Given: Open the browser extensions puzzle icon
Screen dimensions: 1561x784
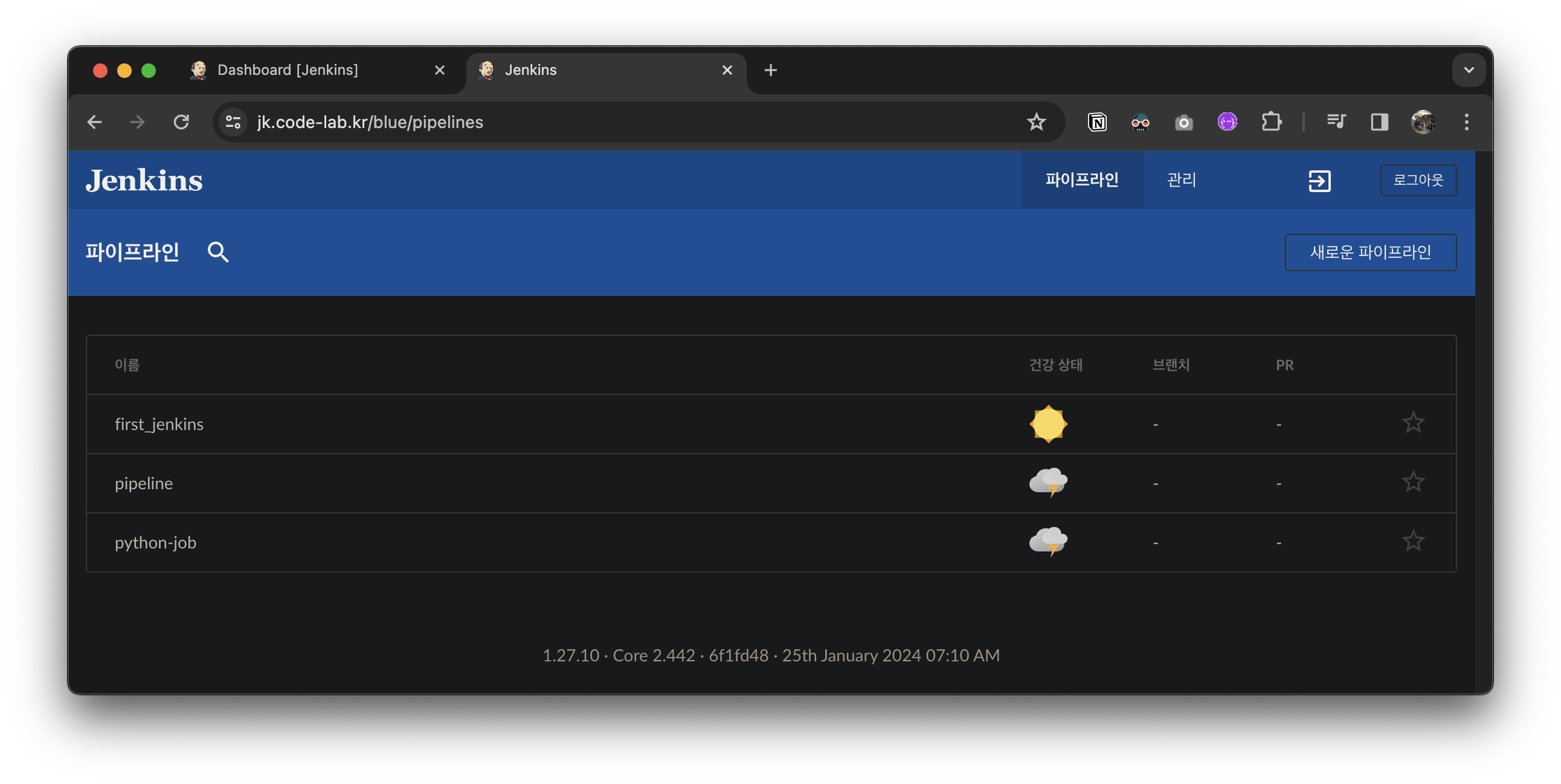Looking at the screenshot, I should (1272, 123).
